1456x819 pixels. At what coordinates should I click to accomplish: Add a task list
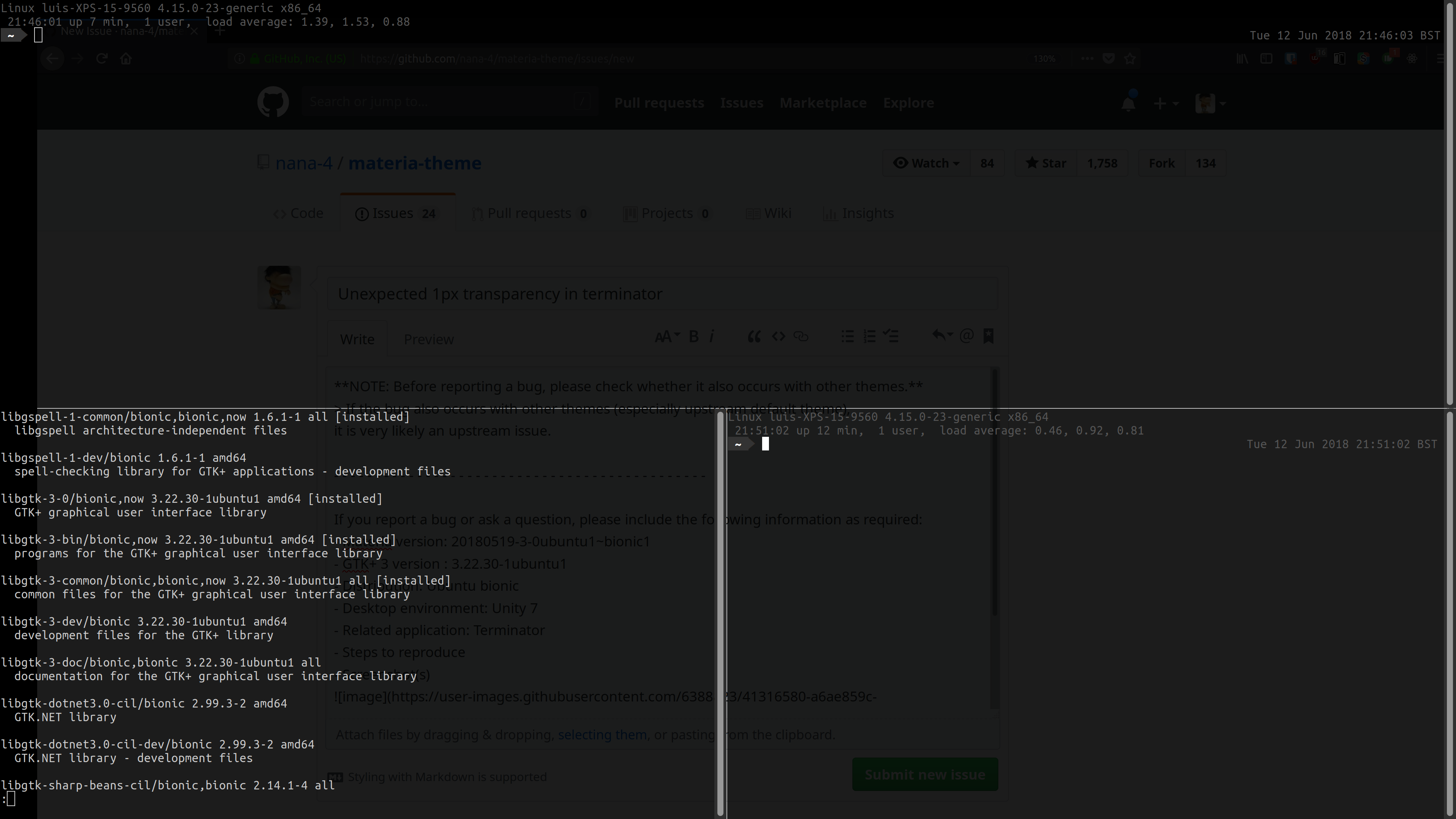[891, 337]
